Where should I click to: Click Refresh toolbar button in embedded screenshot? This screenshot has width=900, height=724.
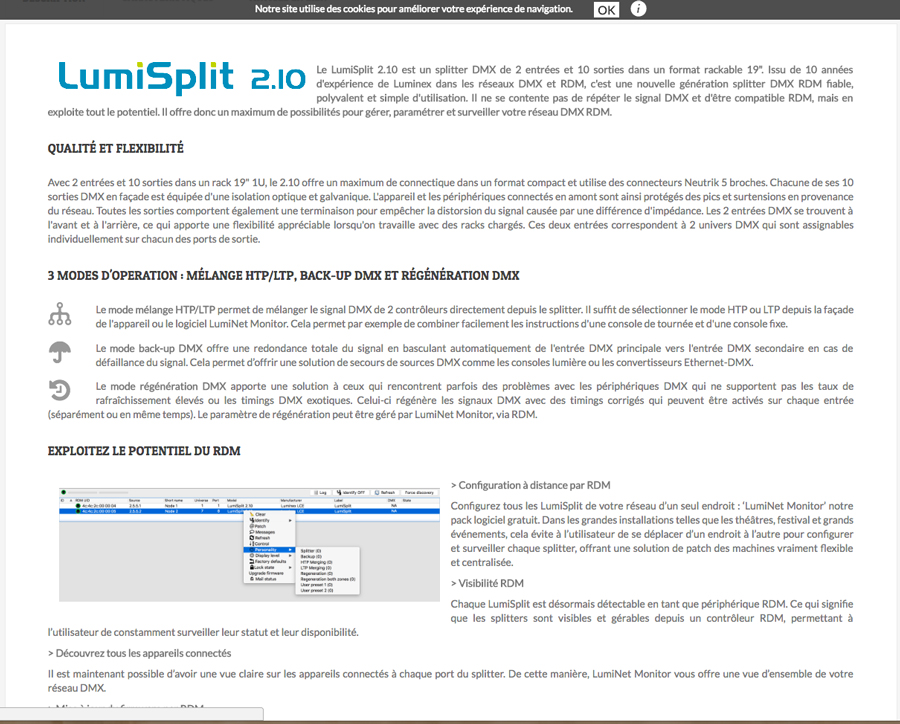click(x=385, y=493)
